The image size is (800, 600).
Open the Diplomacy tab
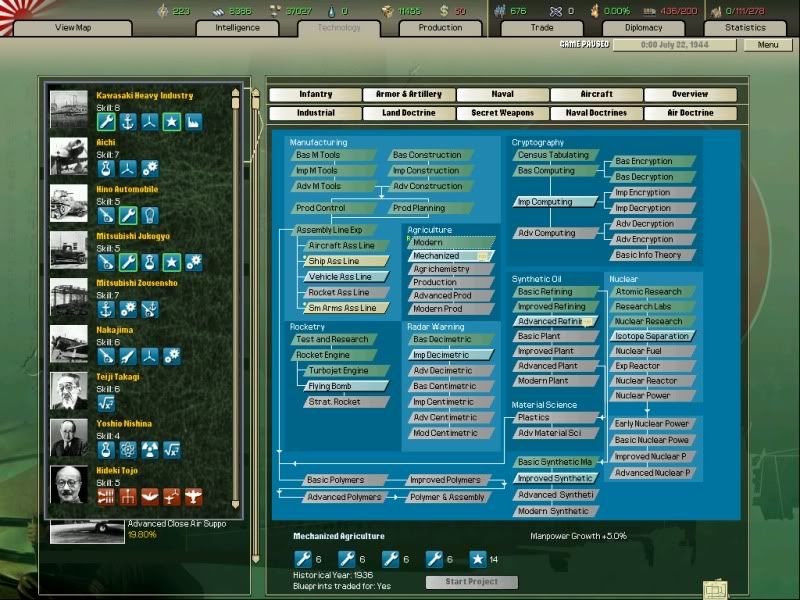click(644, 28)
